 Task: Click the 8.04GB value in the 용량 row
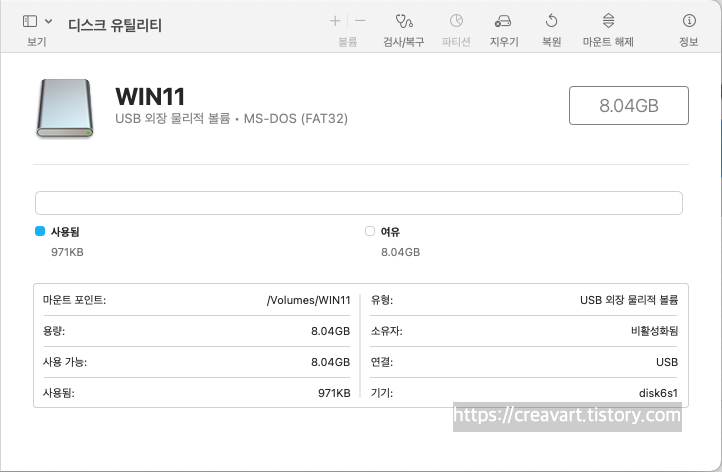coord(331,331)
